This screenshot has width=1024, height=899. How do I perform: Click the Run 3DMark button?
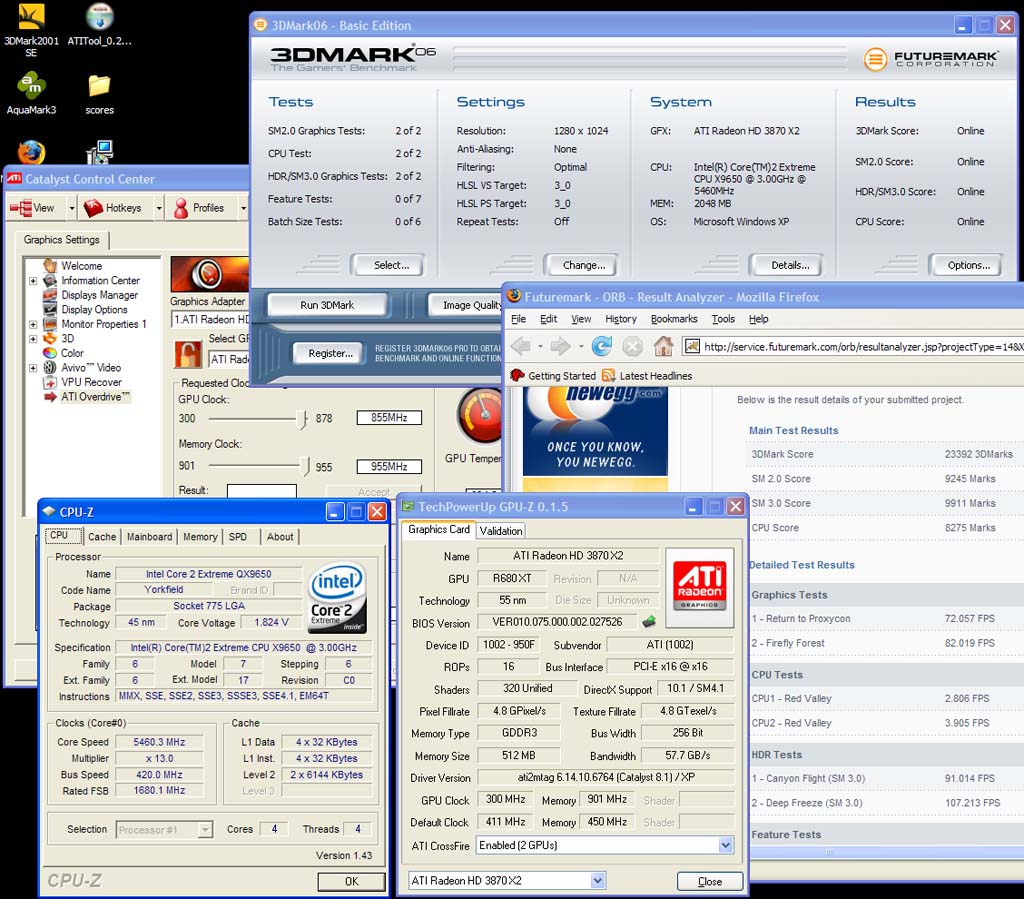pyautogui.click(x=327, y=305)
